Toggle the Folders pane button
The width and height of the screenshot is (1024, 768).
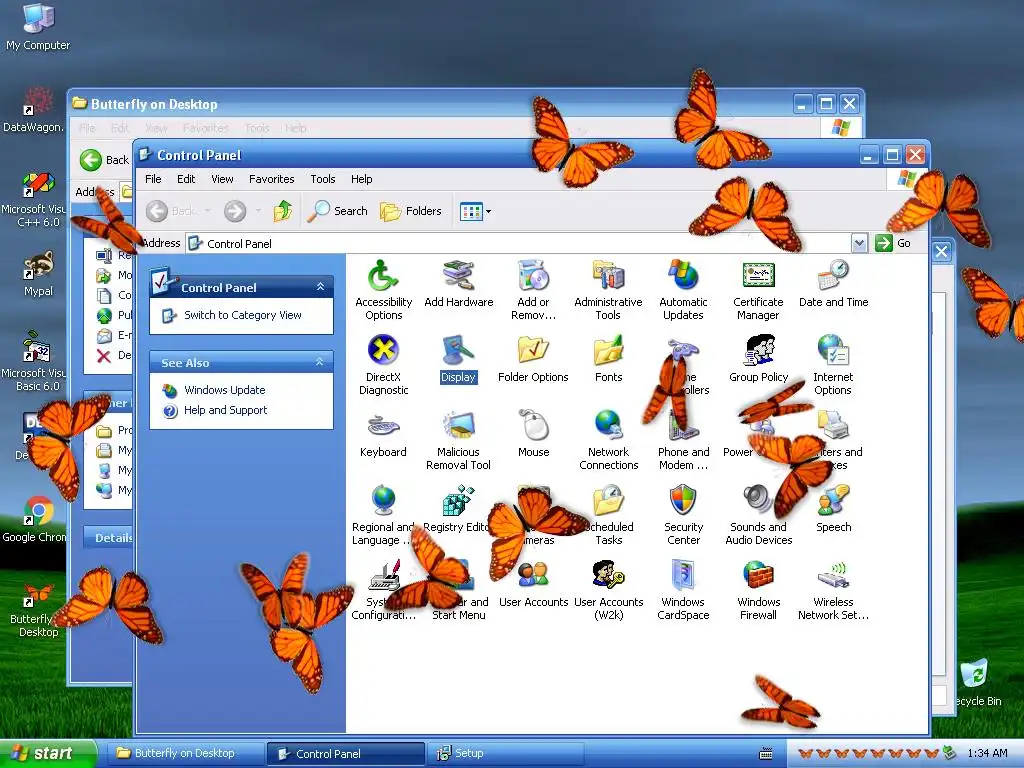(411, 211)
